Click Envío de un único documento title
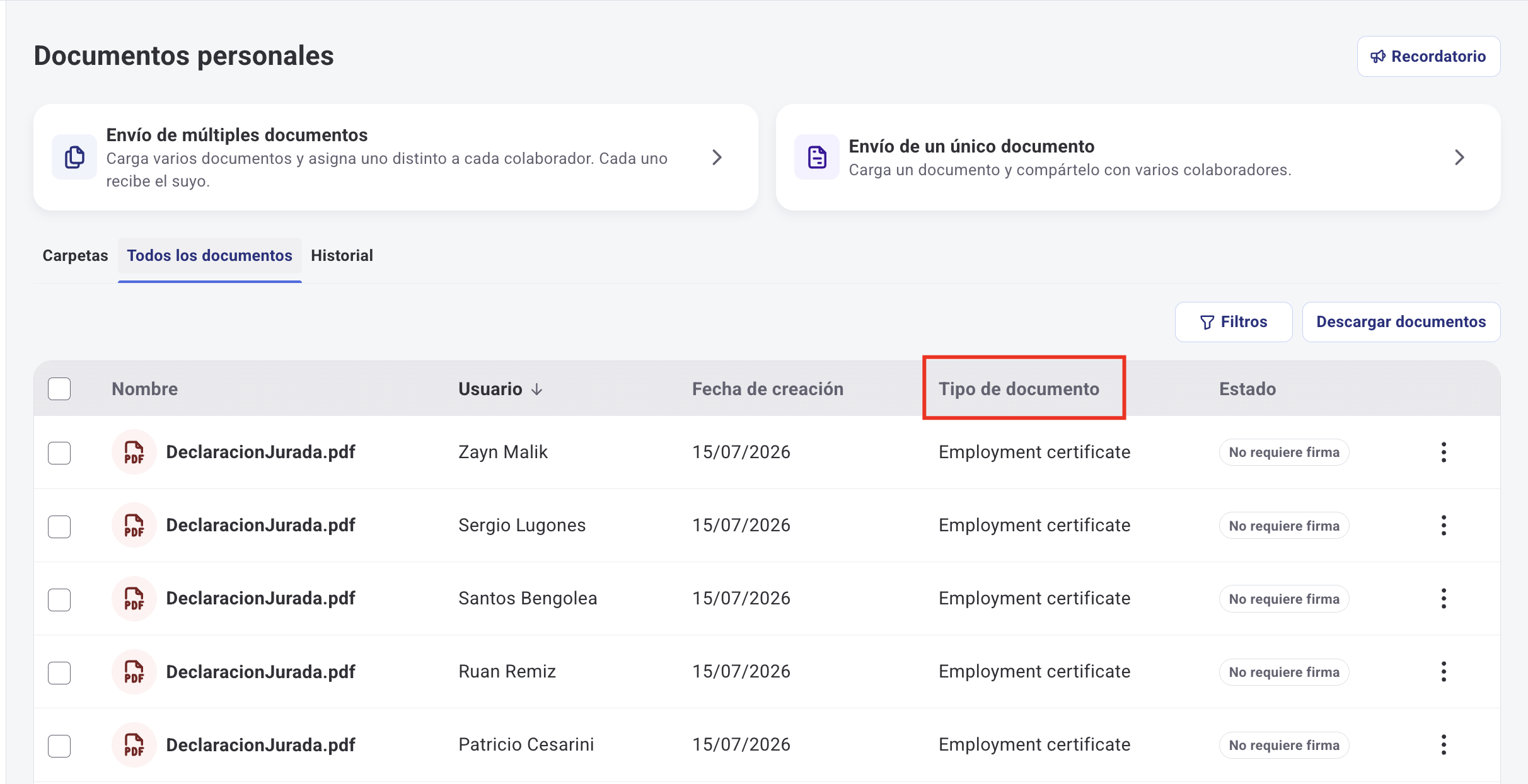Screen dimensions: 1528x784 [x=971, y=146]
